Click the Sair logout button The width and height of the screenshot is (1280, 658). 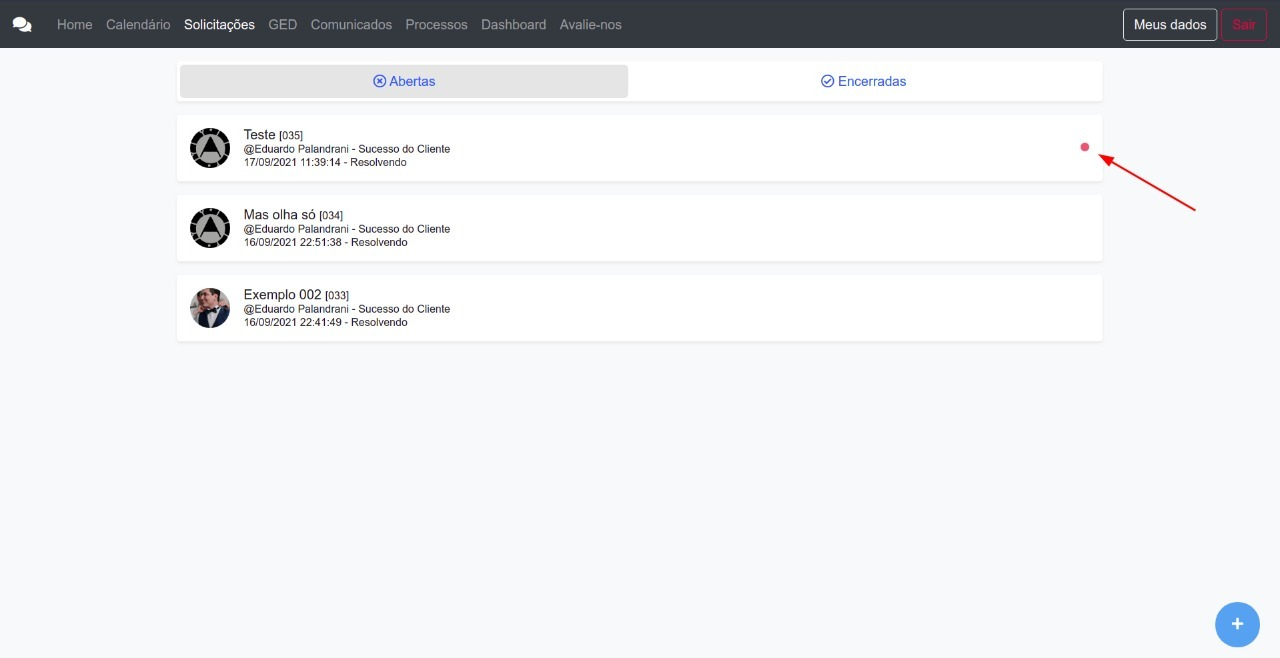tap(1243, 25)
